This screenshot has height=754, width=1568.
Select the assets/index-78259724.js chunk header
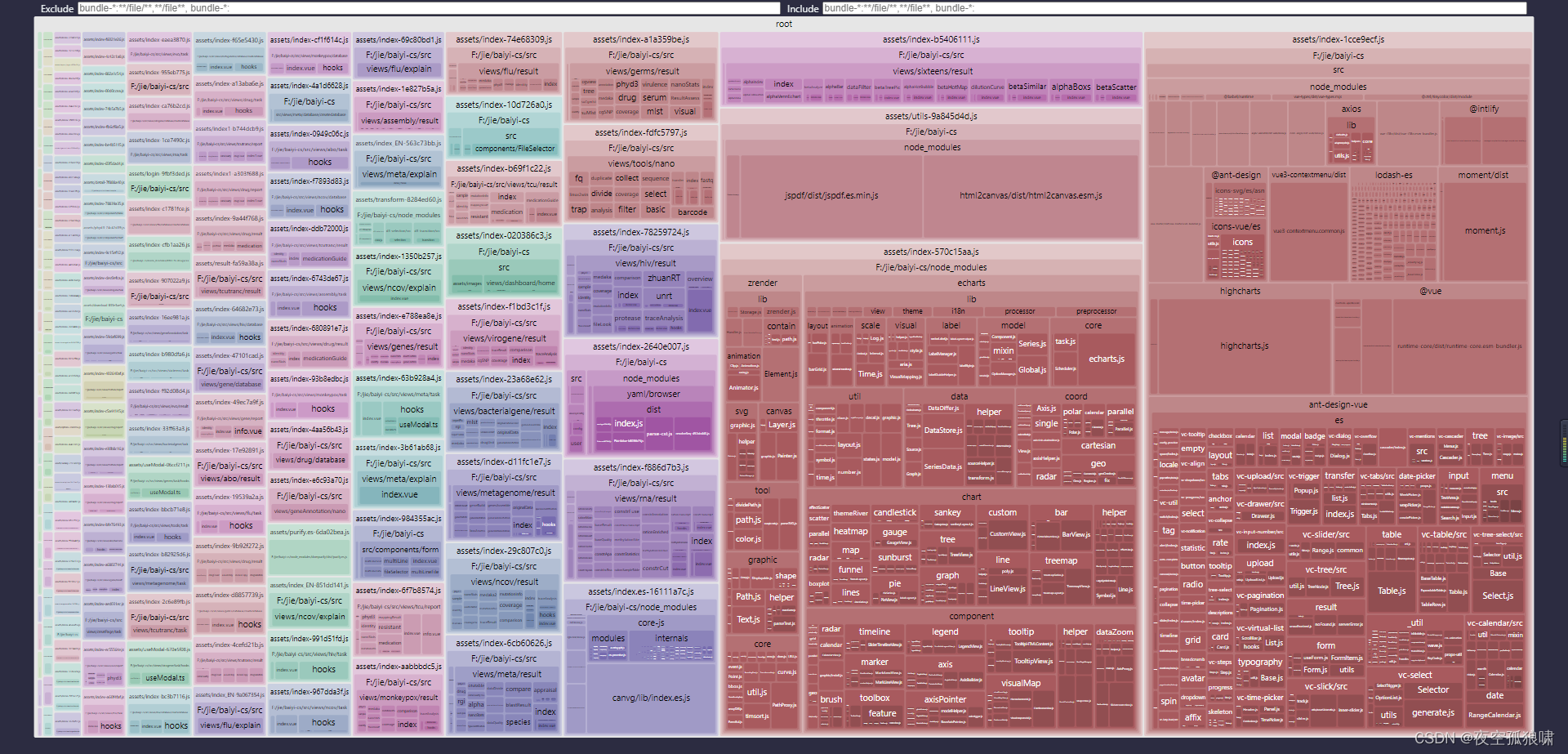pyautogui.click(x=641, y=232)
